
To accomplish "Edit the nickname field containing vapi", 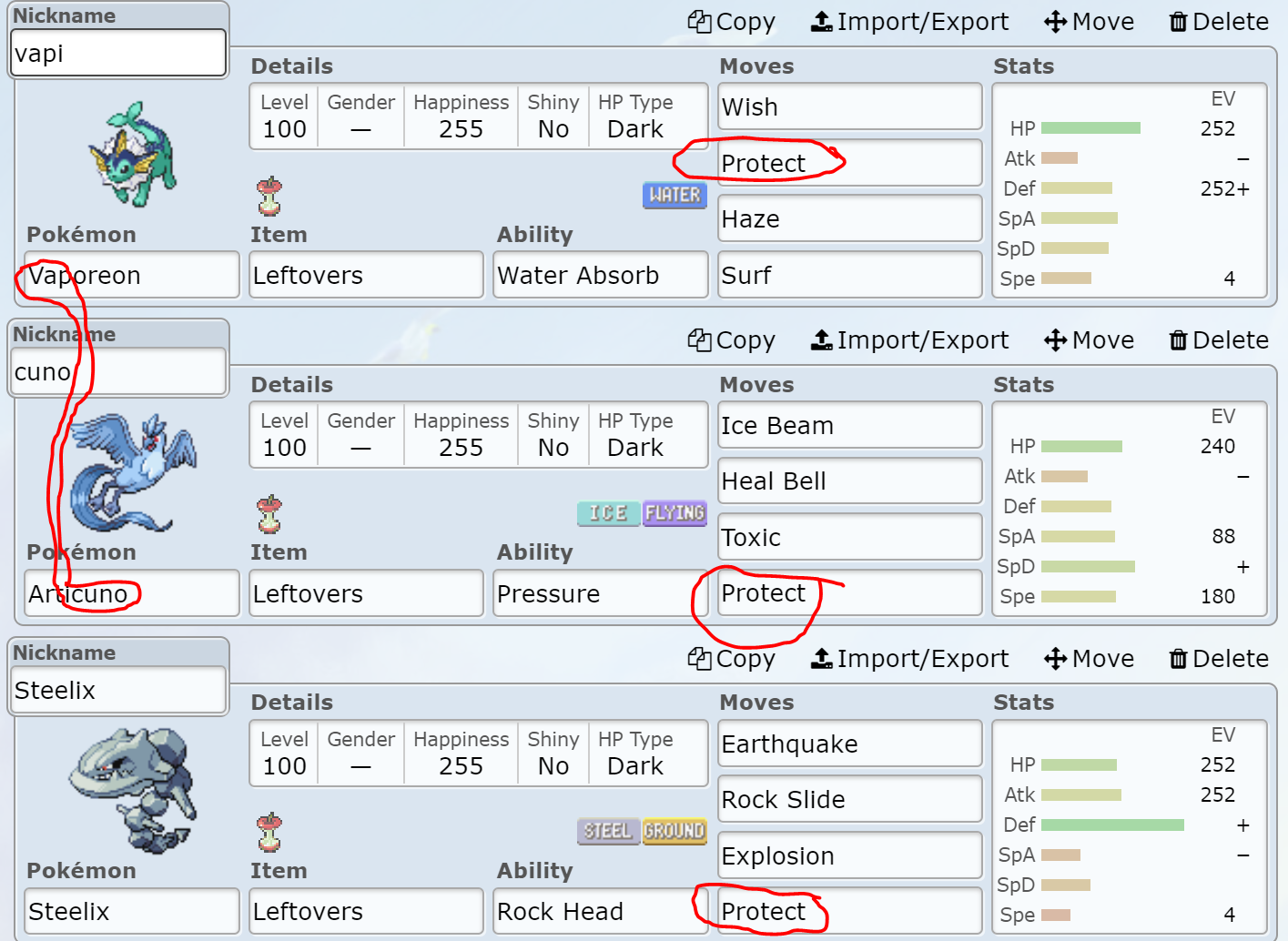I will click(118, 53).
